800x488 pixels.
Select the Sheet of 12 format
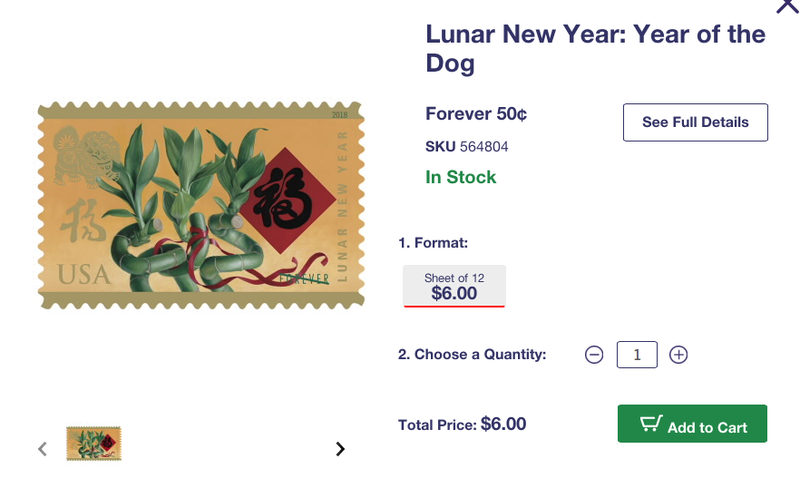(x=454, y=286)
